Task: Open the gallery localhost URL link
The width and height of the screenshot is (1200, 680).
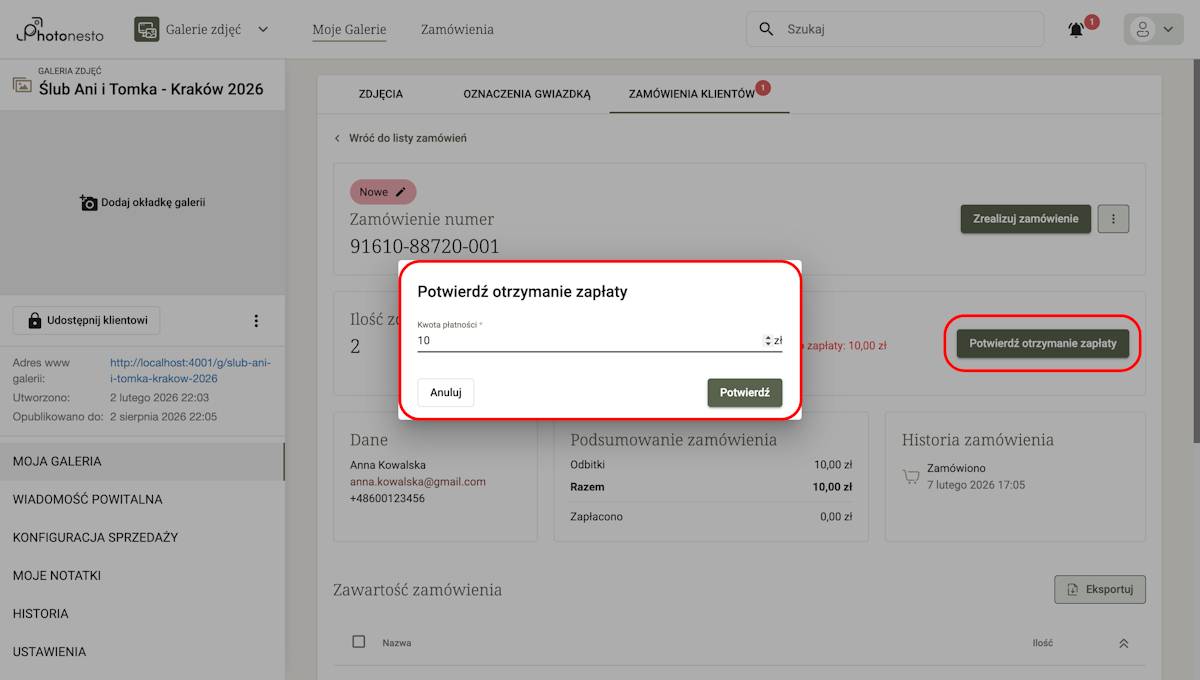Action: point(190,371)
